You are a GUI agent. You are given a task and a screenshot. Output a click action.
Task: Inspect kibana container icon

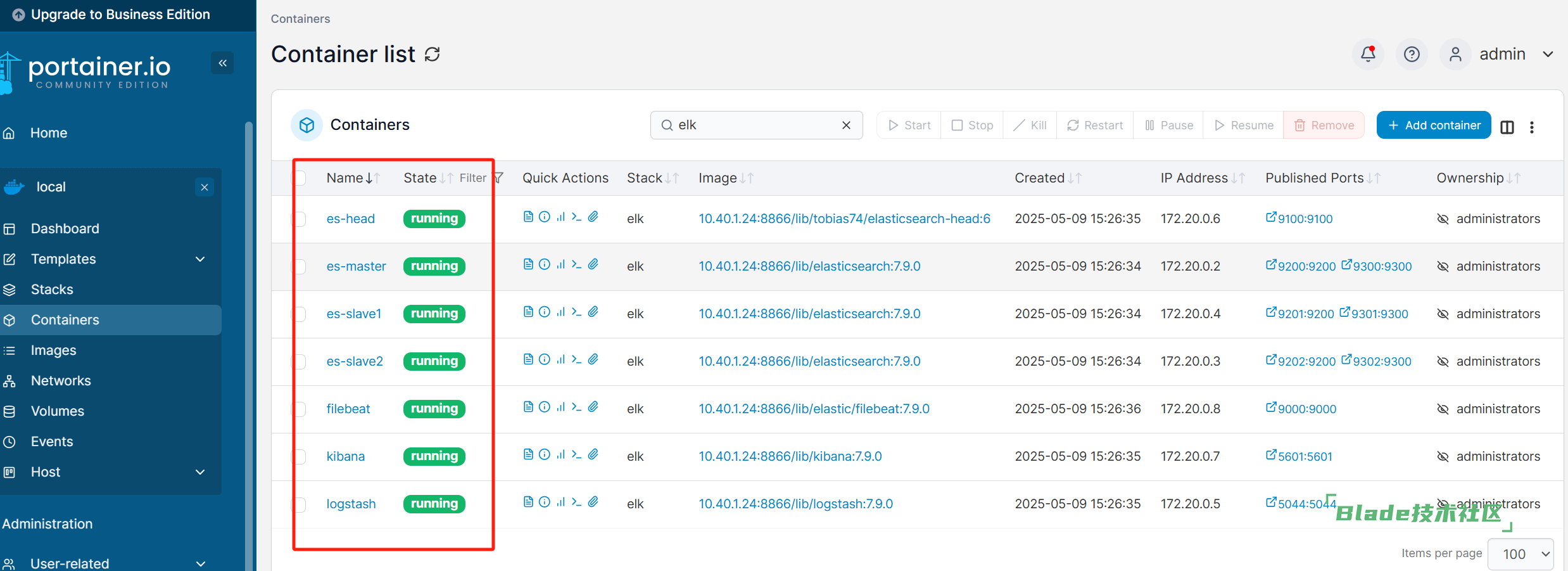[x=545, y=454]
